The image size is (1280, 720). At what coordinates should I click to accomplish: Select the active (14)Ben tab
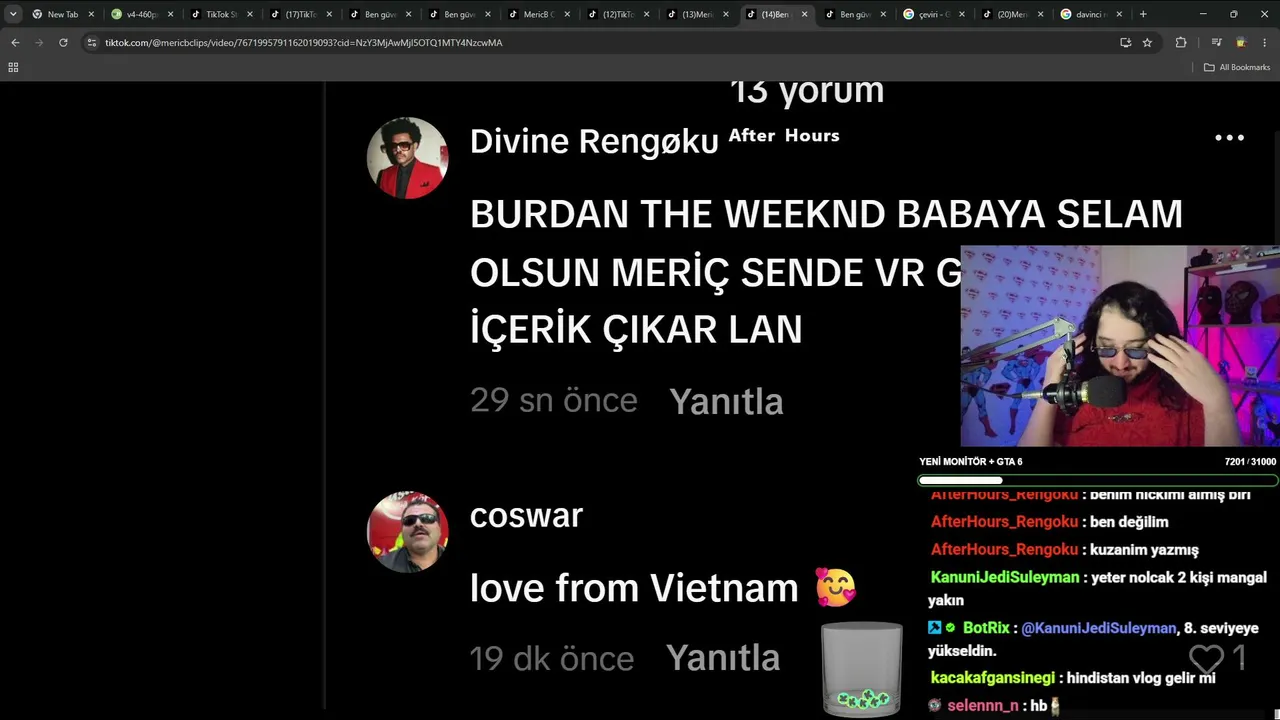[776, 14]
